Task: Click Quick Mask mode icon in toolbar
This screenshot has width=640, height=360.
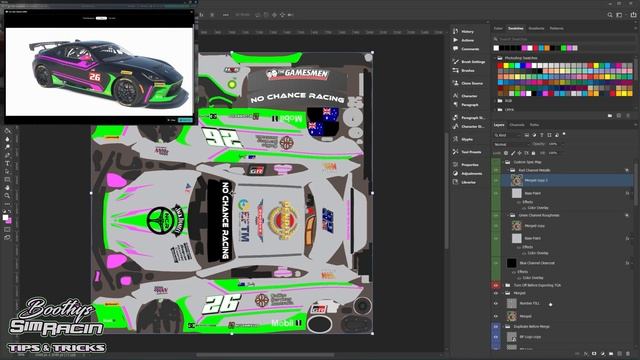Action: [x=7, y=229]
